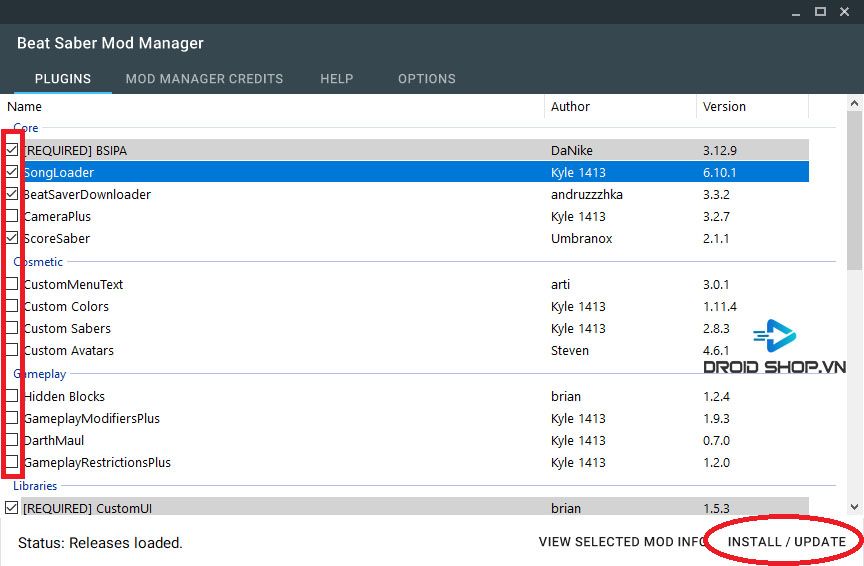Click author andruzzzhka cell
Image resolution: width=864 pixels, height=566 pixels.
[586, 195]
